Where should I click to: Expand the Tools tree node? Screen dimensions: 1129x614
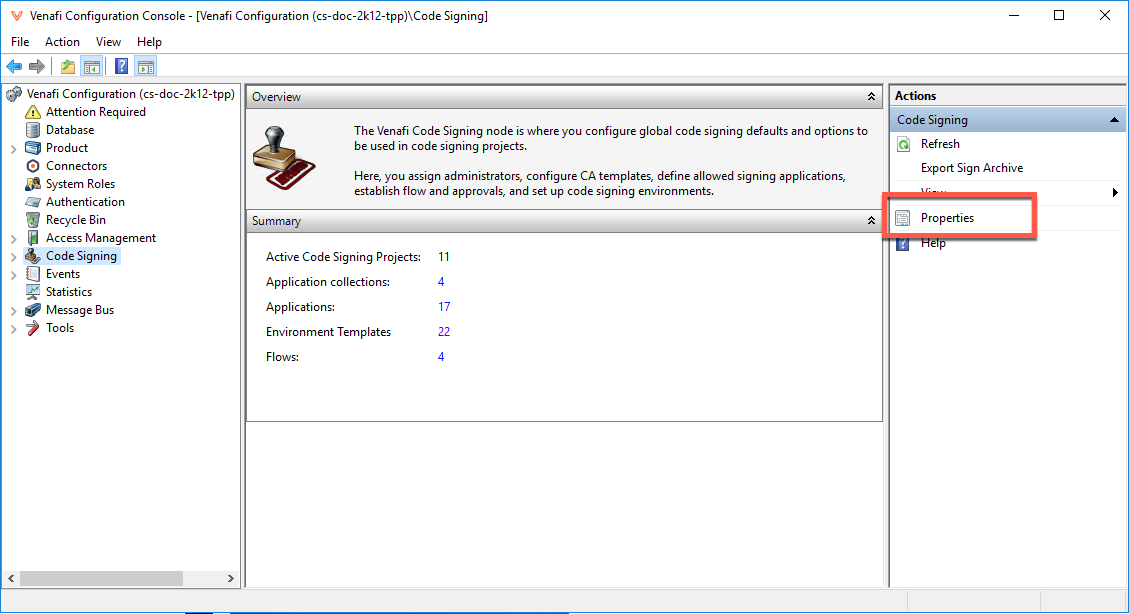(14, 329)
